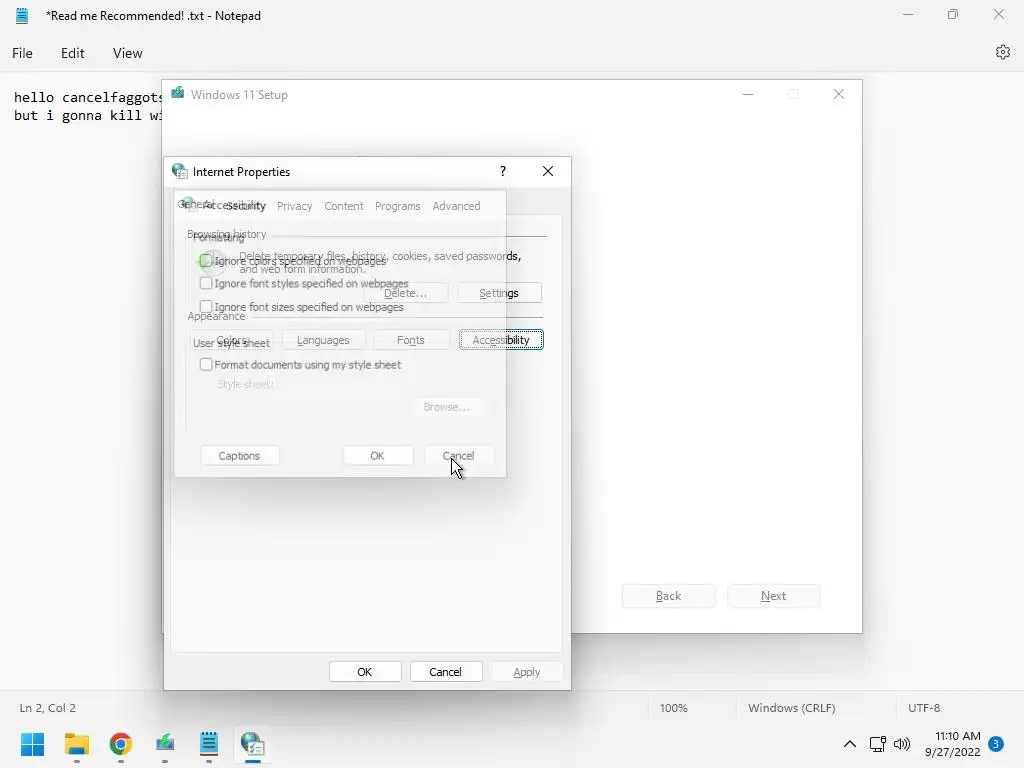The height and width of the screenshot is (768, 1024).
Task: Close the Internet Properties dialog
Action: tap(548, 171)
